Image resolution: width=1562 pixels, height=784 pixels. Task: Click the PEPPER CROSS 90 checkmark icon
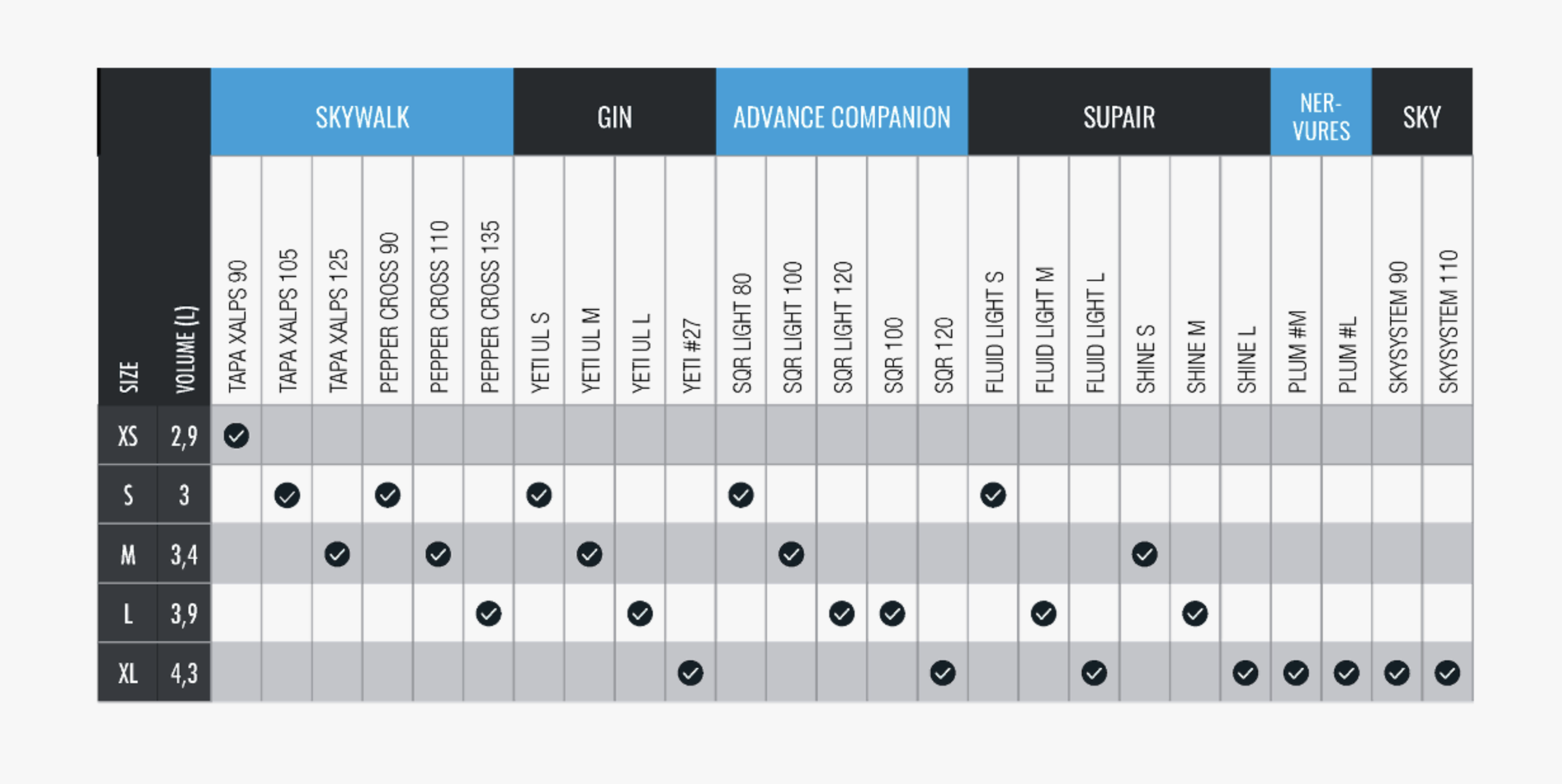(x=388, y=495)
